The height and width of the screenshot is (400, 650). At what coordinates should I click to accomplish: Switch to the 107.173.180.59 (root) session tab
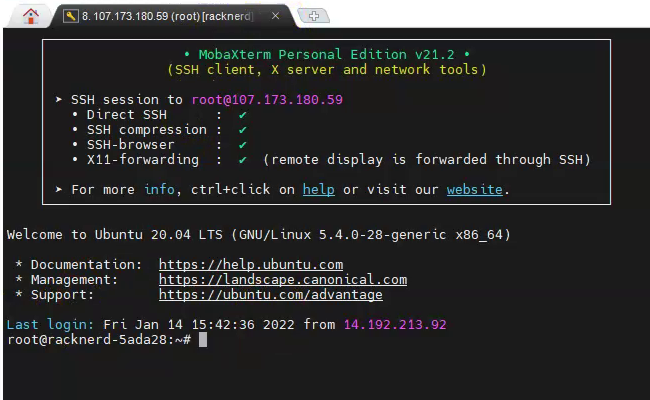(x=165, y=16)
